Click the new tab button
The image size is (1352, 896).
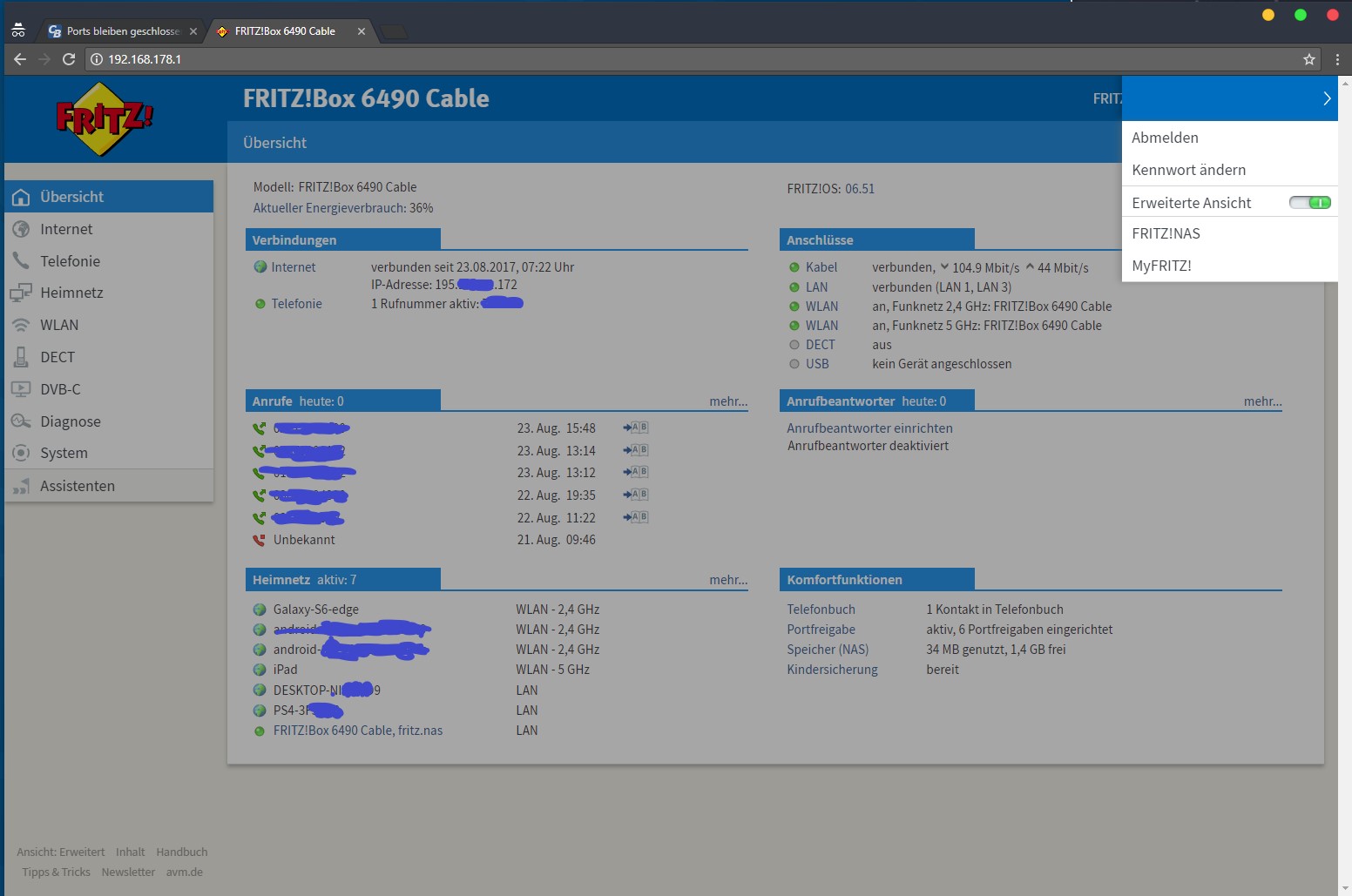coord(395,32)
